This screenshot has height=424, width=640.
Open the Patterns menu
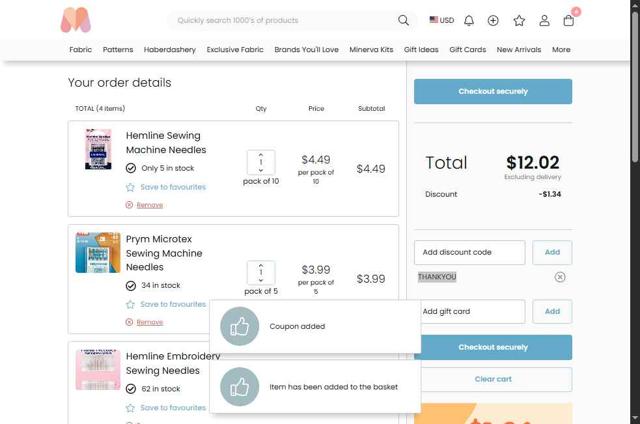click(x=118, y=49)
